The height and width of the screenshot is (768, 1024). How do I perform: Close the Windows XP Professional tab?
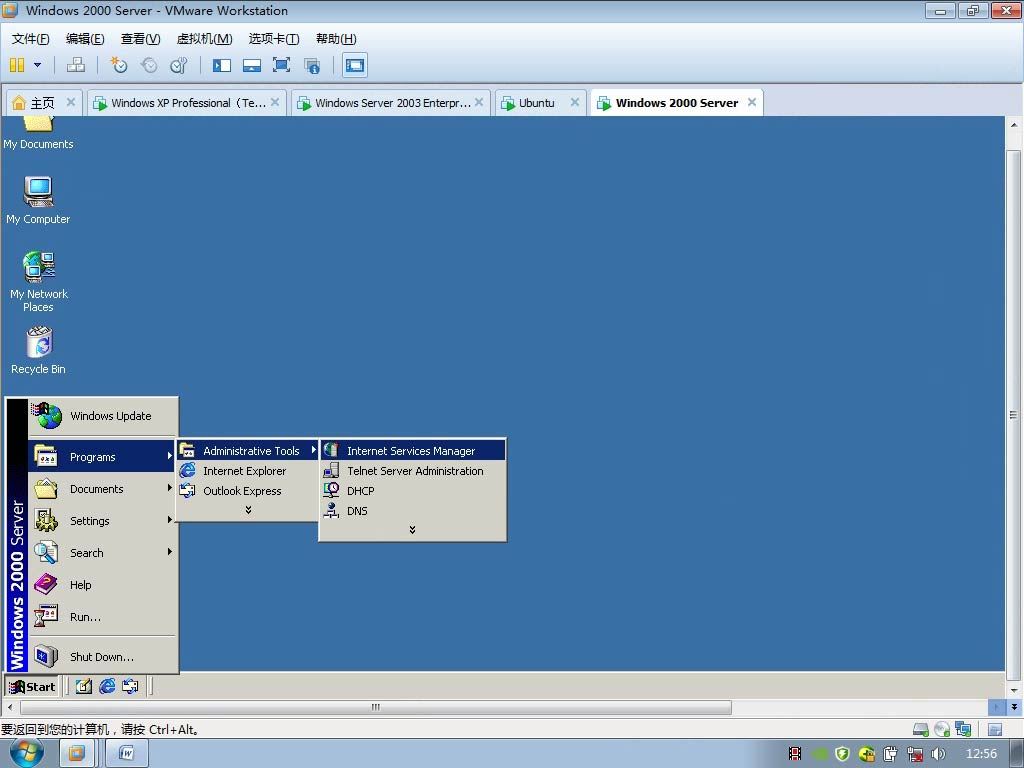coord(275,102)
